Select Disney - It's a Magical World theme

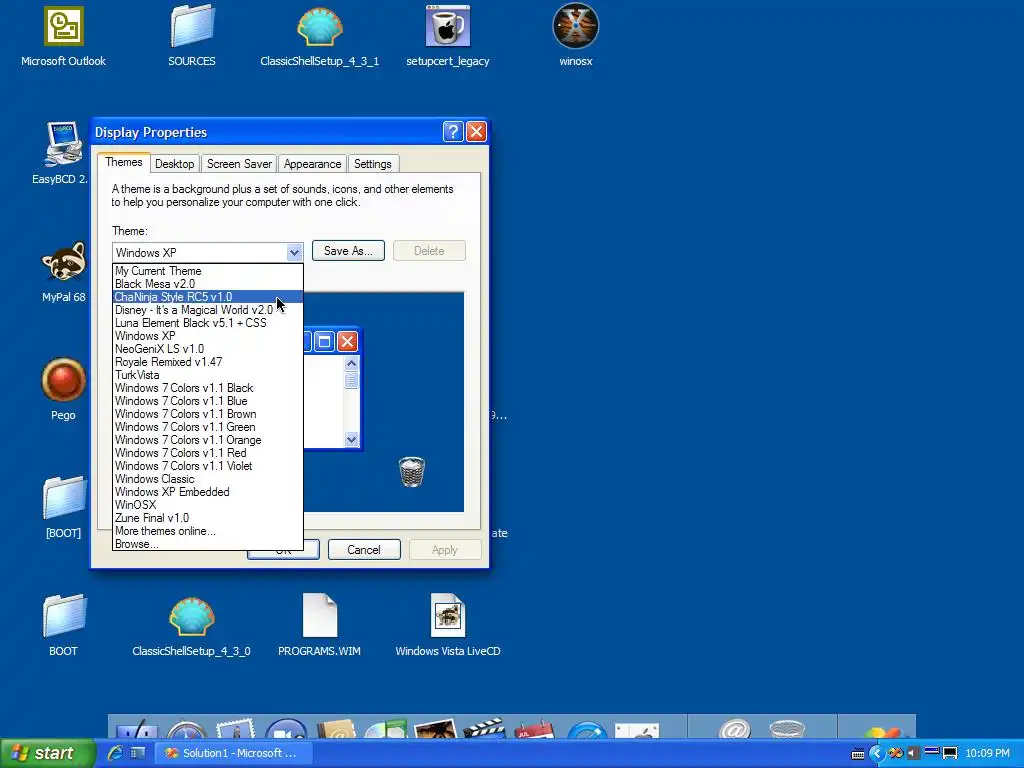point(208,310)
